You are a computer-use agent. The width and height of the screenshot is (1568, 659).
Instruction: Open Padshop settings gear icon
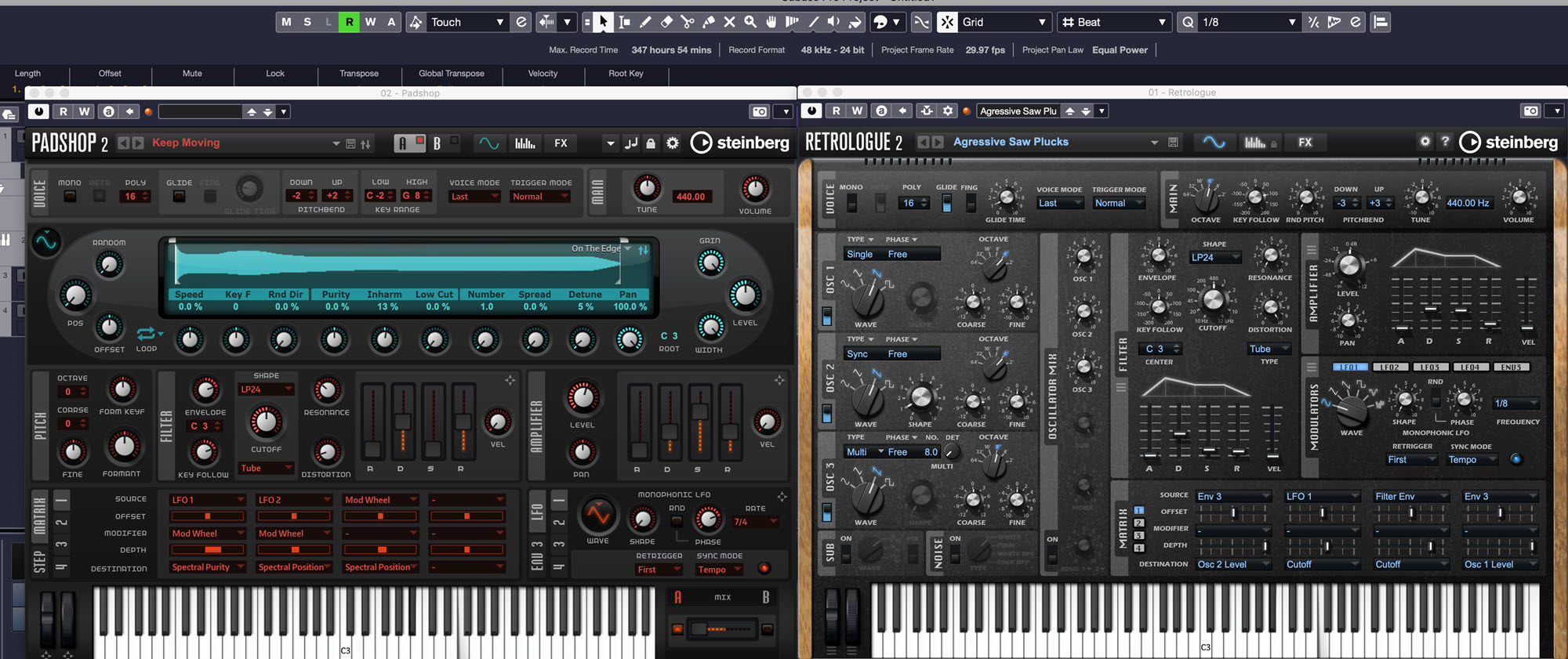click(x=673, y=143)
